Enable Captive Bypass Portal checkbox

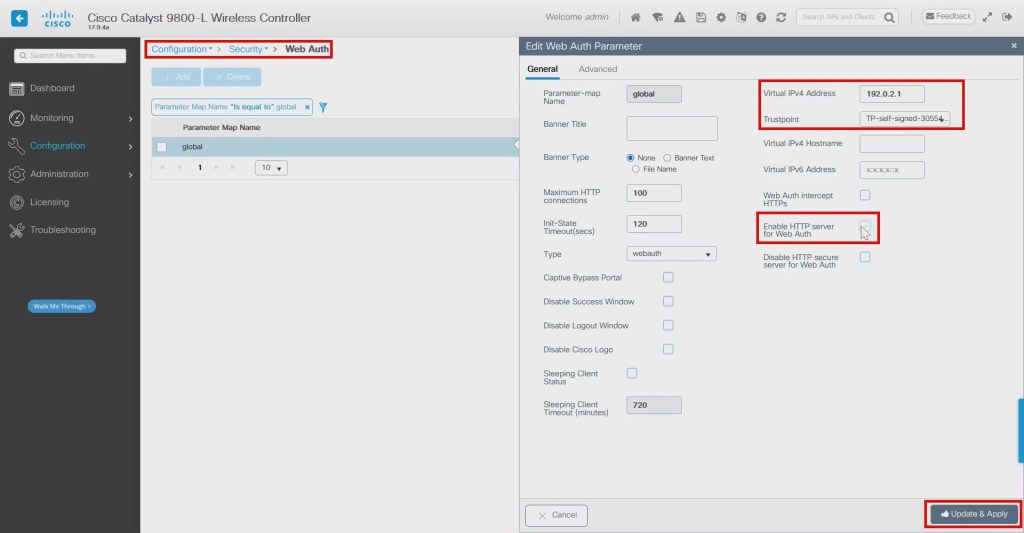point(668,278)
